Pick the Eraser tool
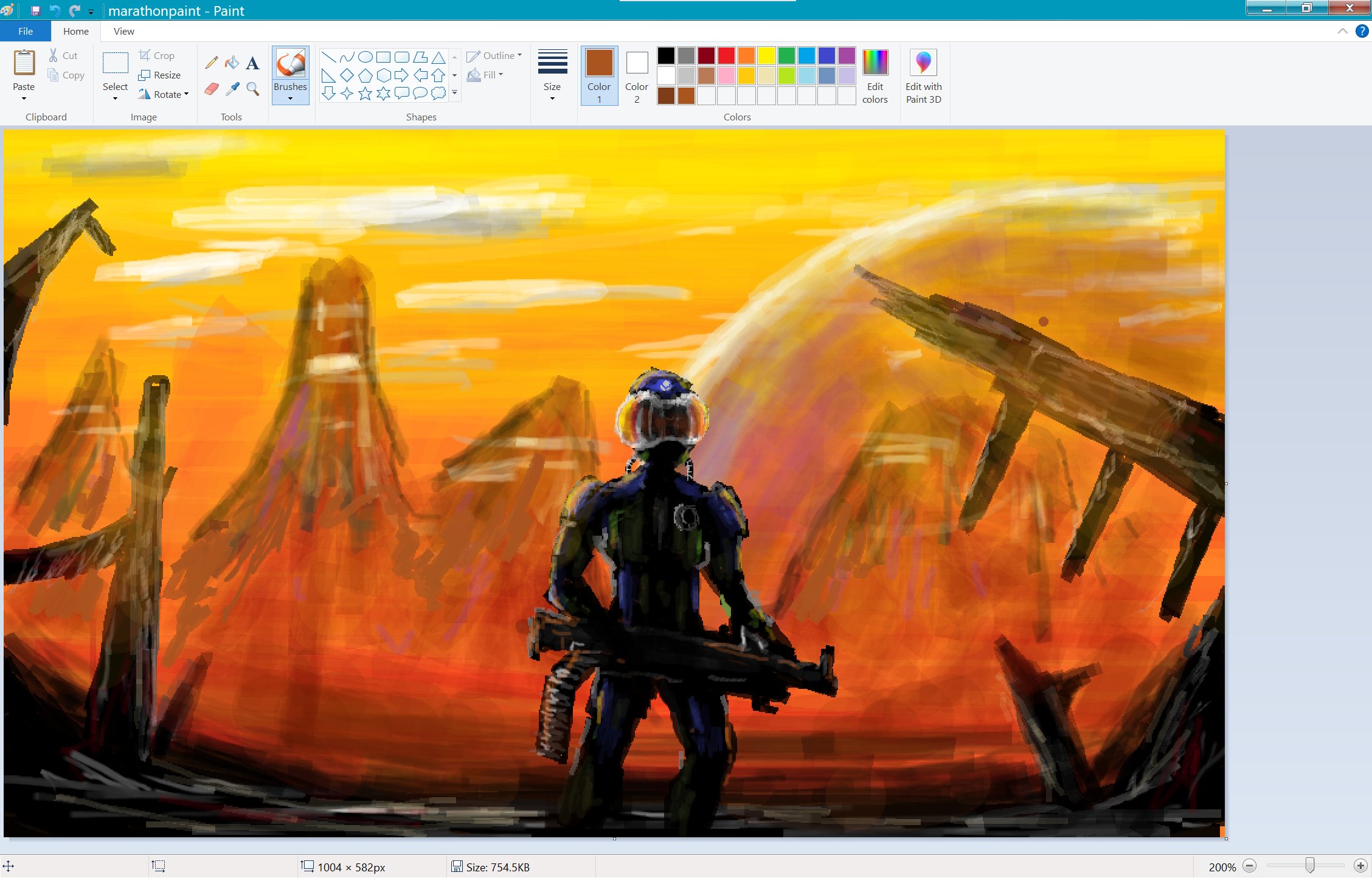 point(211,89)
